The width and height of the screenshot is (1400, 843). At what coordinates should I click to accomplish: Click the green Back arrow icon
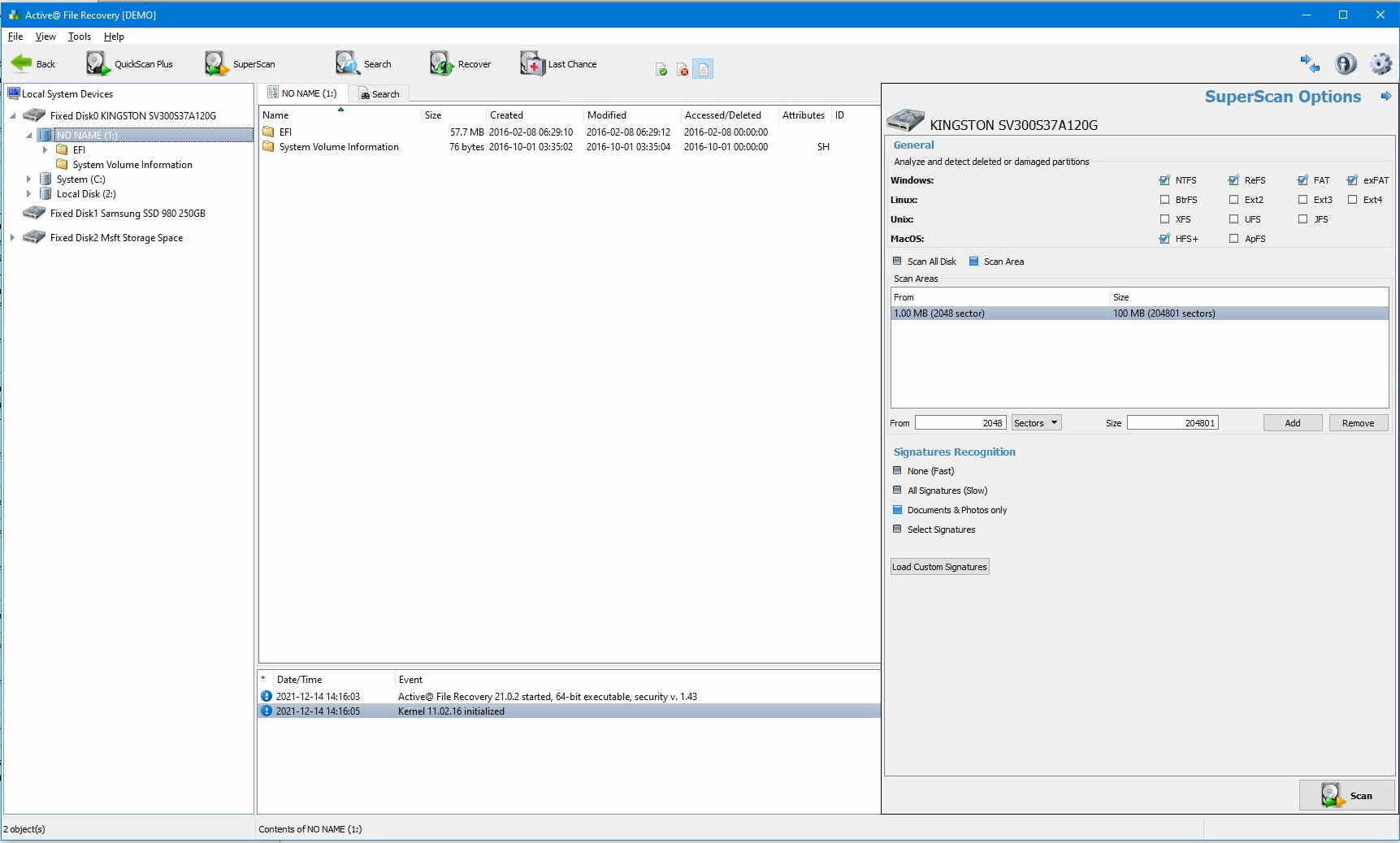22,63
